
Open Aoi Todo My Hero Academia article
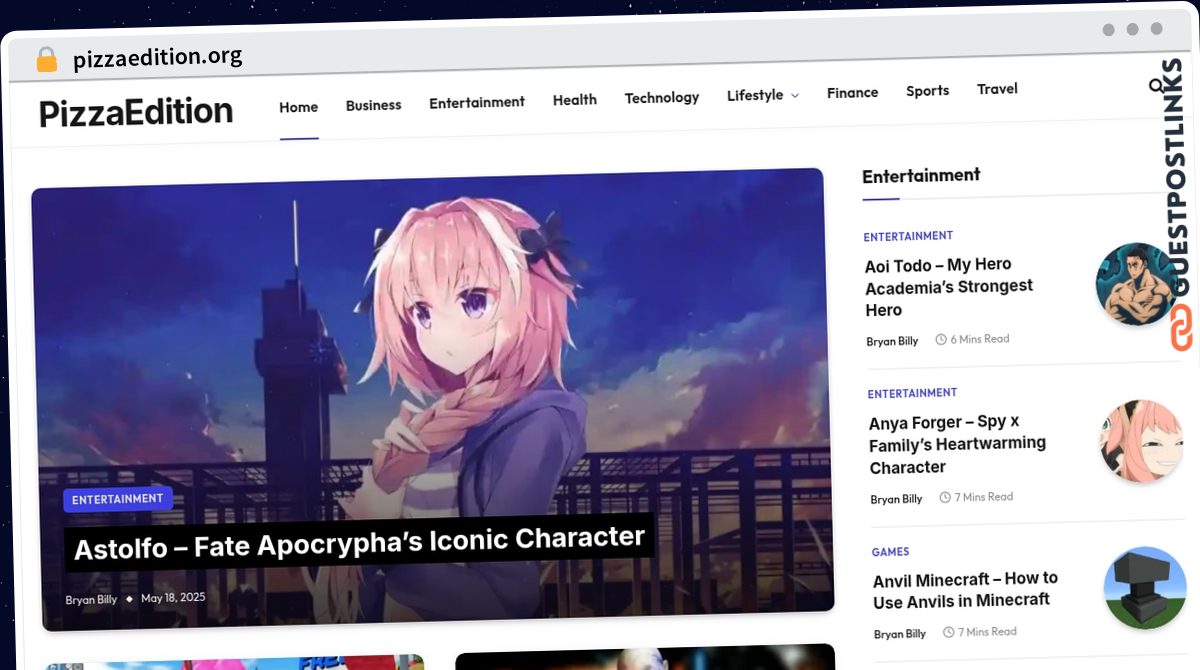[x=949, y=287]
